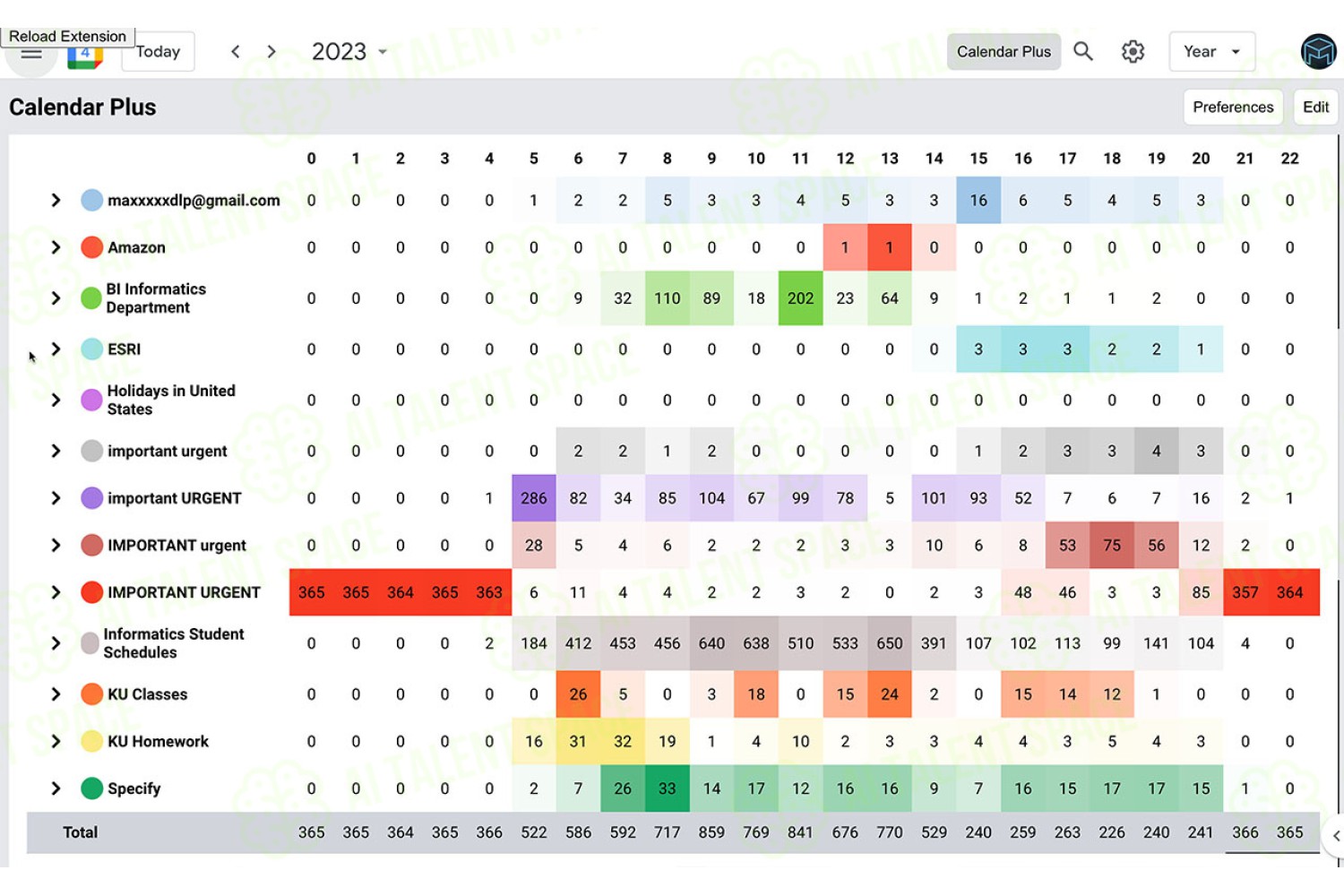This screenshot has height=896, width=1344.
Task: Open the search magnifier icon
Action: click(1083, 52)
